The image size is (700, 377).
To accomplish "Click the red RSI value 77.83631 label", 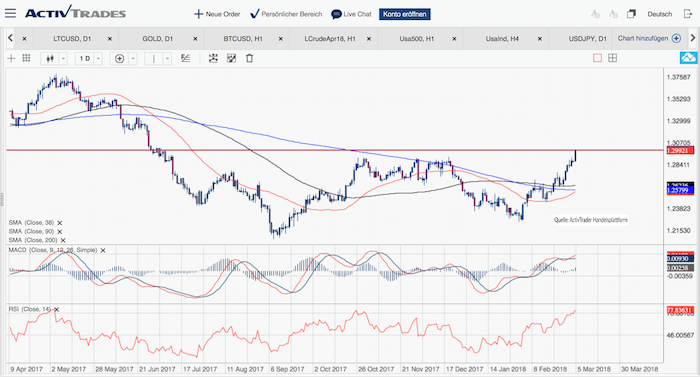I will 680,310.
